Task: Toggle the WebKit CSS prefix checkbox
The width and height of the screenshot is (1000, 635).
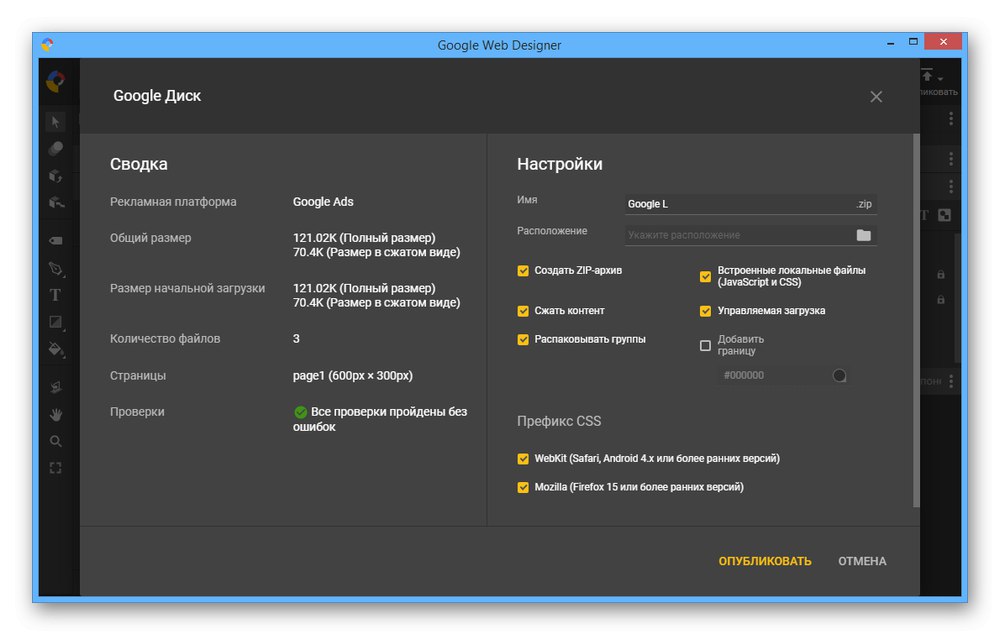Action: click(x=523, y=458)
